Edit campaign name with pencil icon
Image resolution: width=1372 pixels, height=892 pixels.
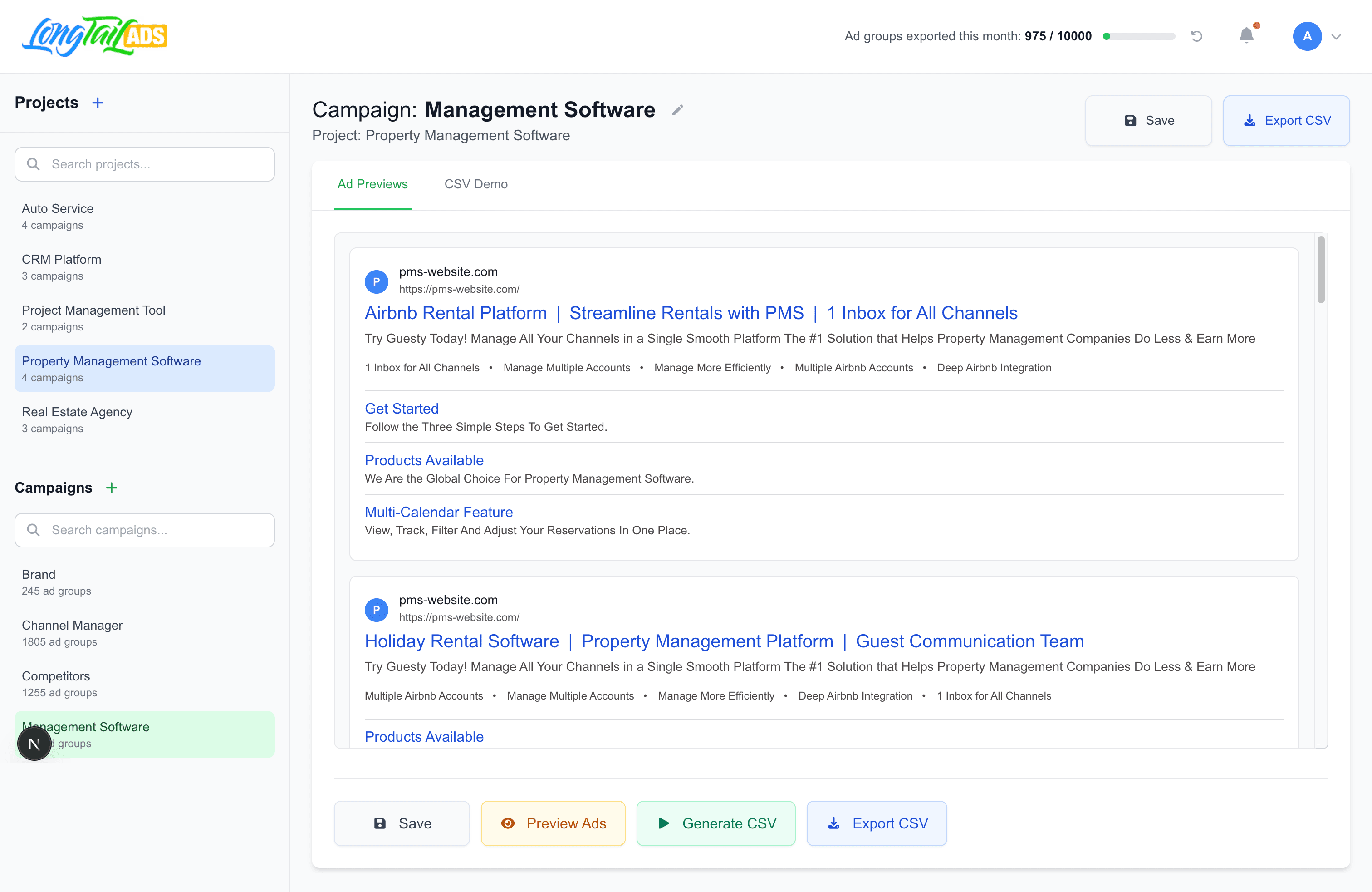(678, 110)
